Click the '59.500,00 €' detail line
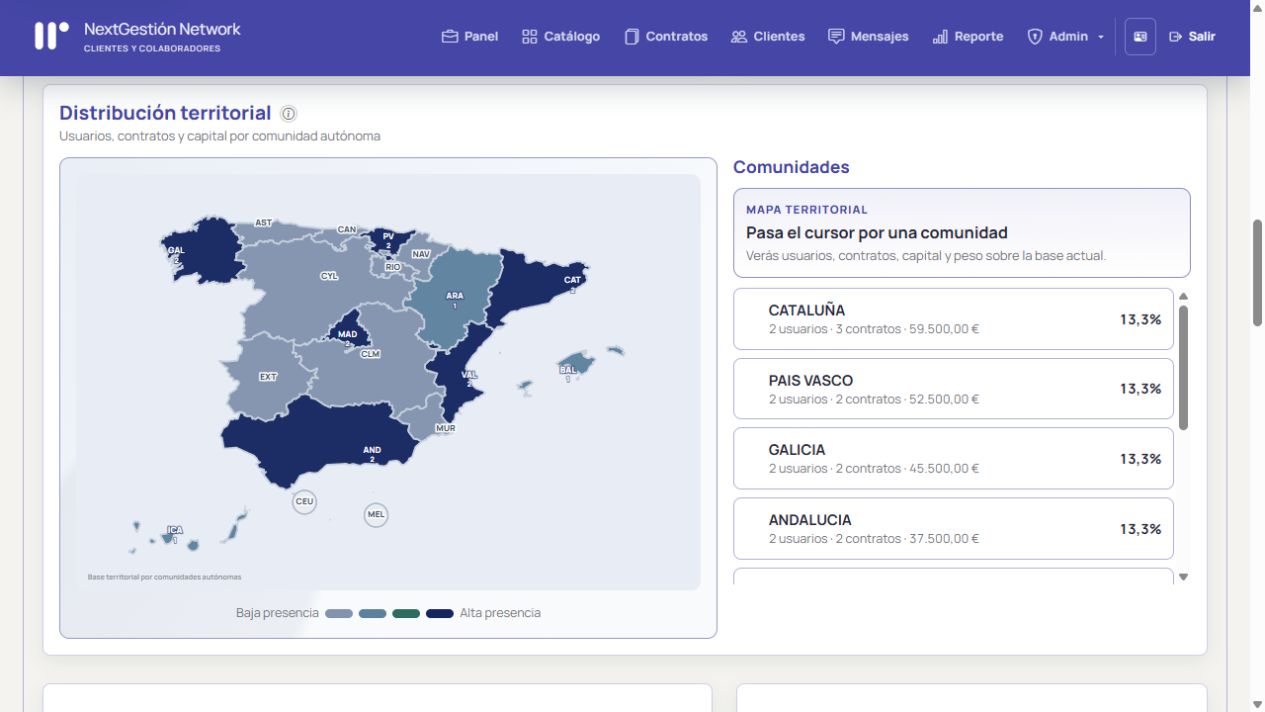This screenshot has width=1265, height=712. (x=874, y=329)
